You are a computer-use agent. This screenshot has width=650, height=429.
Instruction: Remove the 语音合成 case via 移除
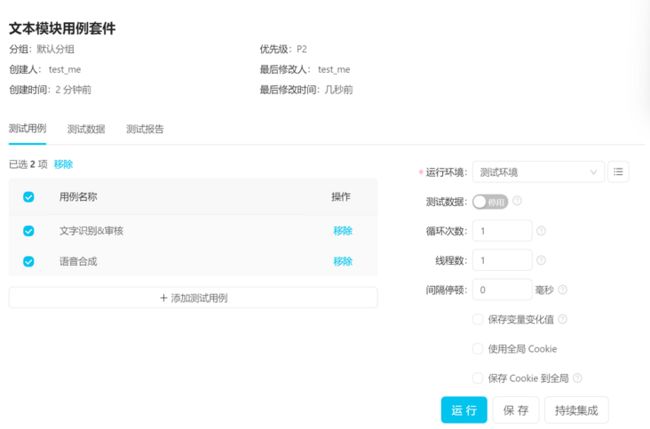(x=343, y=262)
